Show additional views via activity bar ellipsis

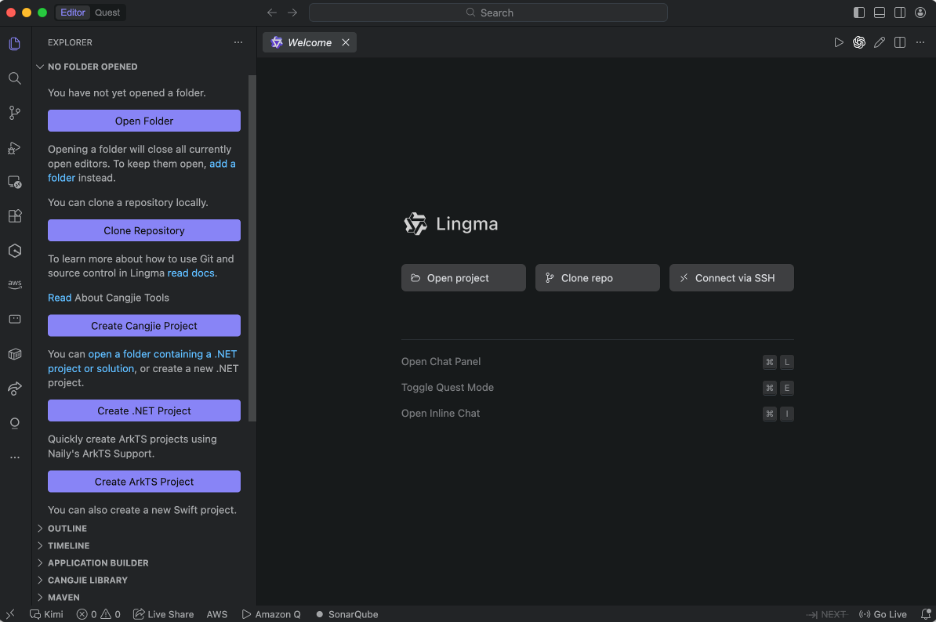click(15, 457)
